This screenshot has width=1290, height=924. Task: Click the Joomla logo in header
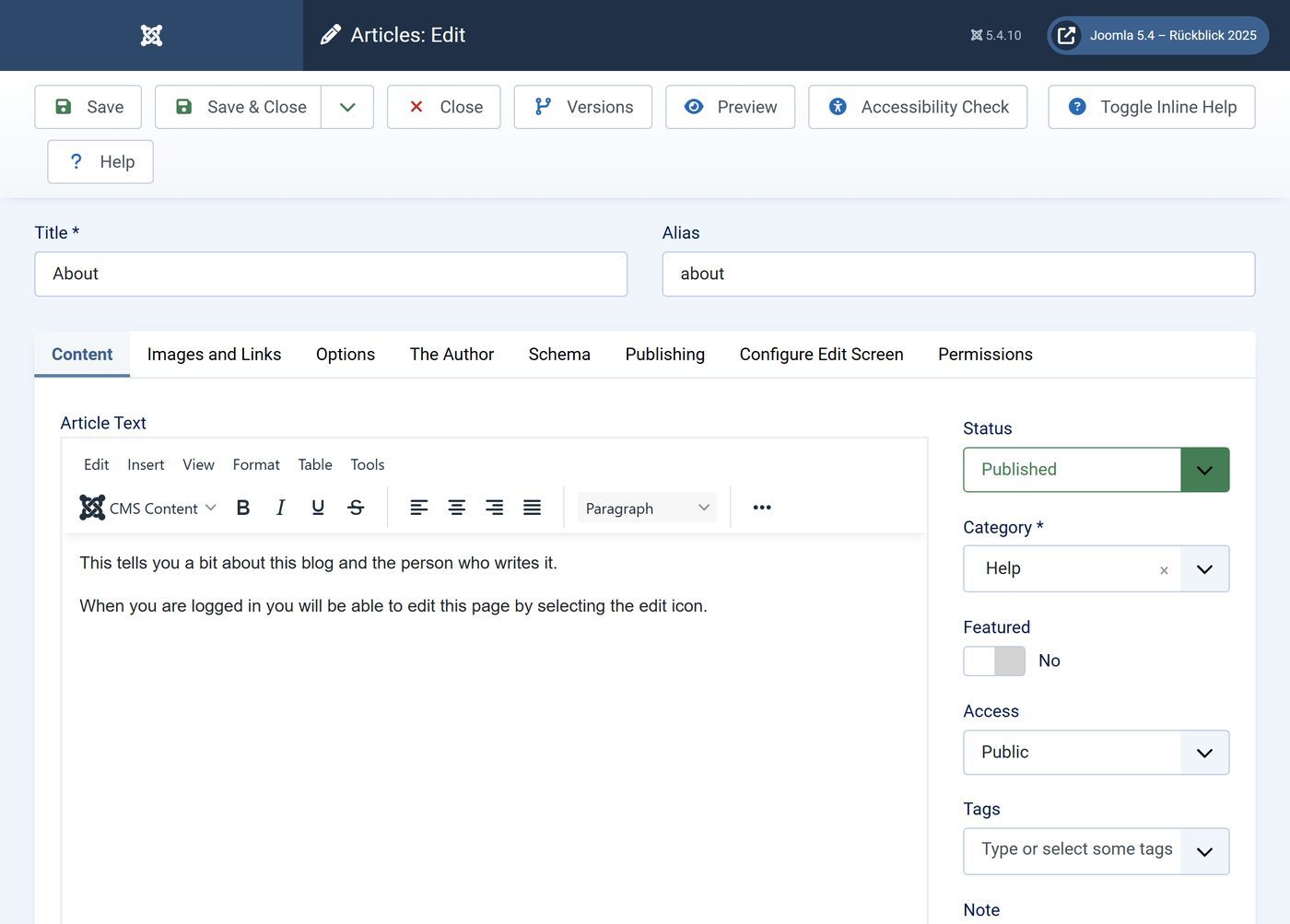click(151, 35)
